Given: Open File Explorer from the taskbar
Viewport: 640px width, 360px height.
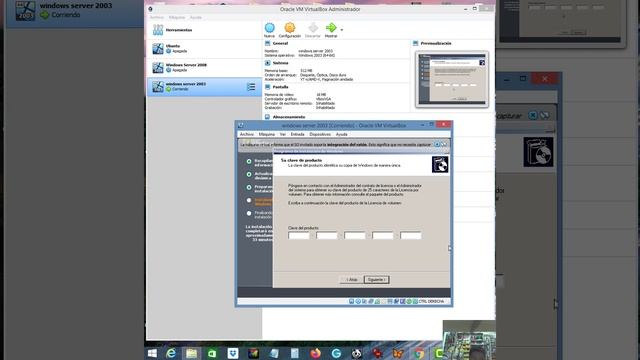Looking at the screenshot, I should [x=191, y=353].
